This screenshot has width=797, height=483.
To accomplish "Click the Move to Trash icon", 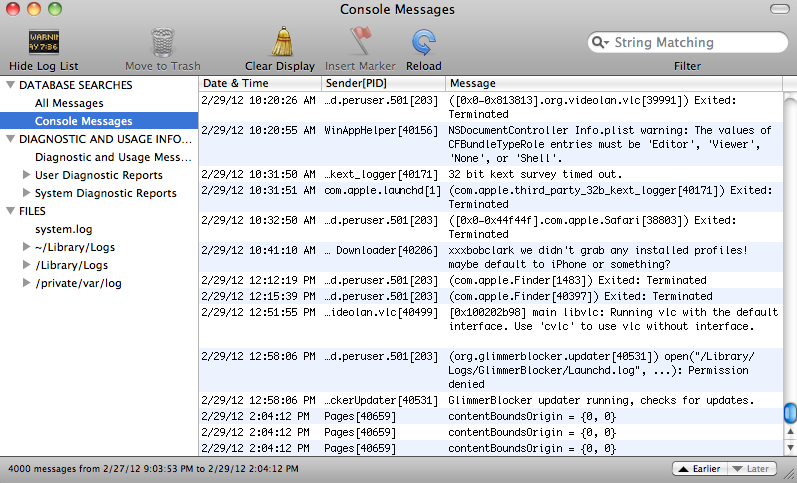I will pyautogui.click(x=163, y=42).
